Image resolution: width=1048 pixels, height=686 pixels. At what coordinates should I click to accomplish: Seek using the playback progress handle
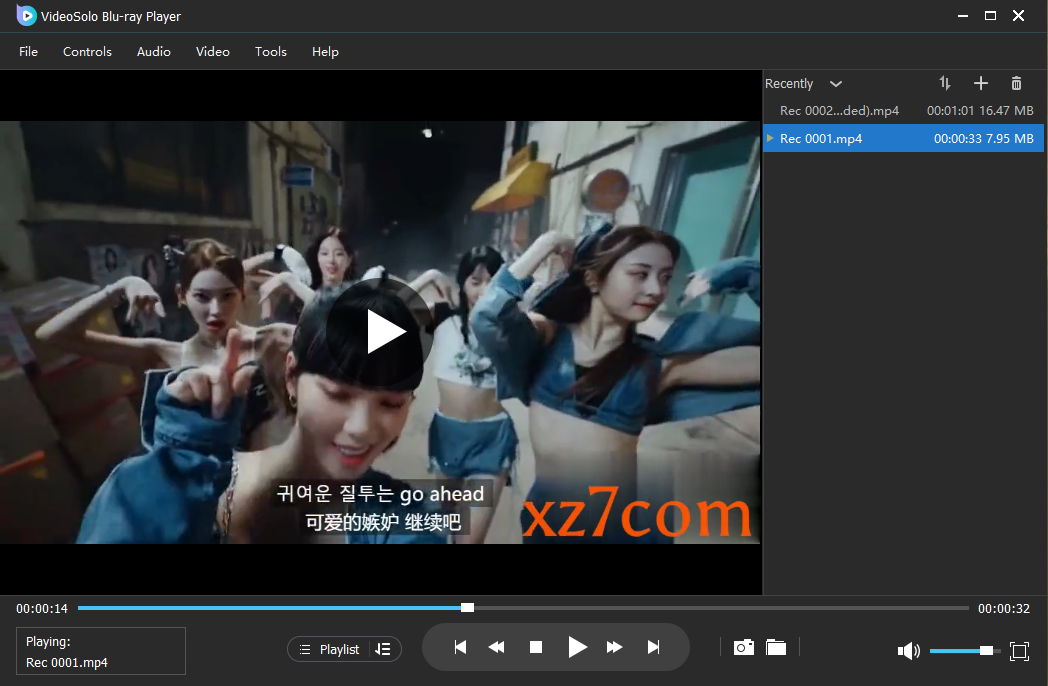pos(467,607)
